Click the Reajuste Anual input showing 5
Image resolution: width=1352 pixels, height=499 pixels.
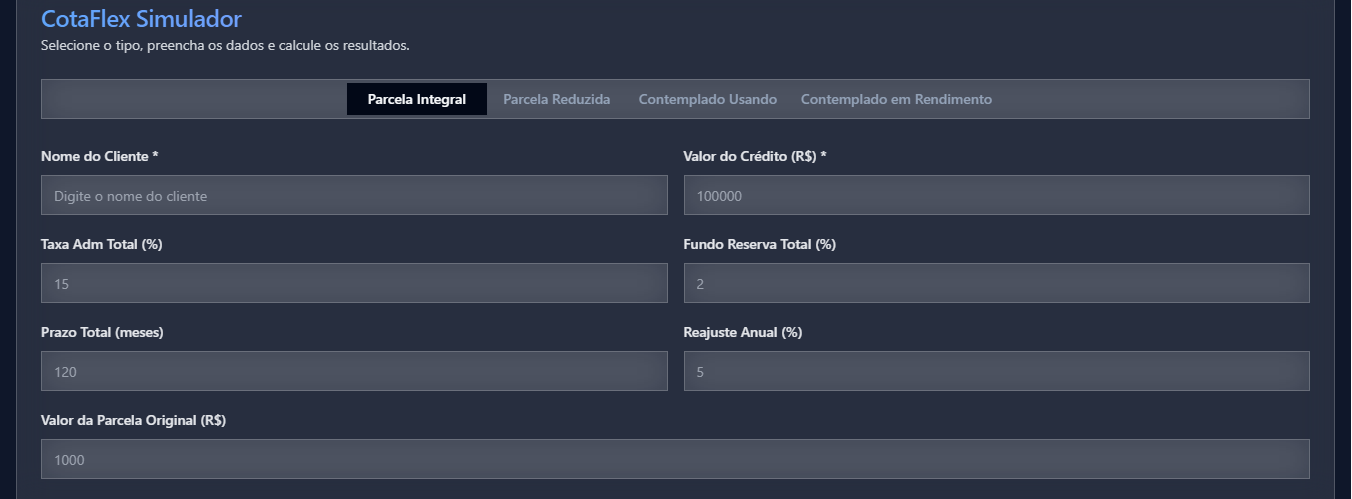996,371
